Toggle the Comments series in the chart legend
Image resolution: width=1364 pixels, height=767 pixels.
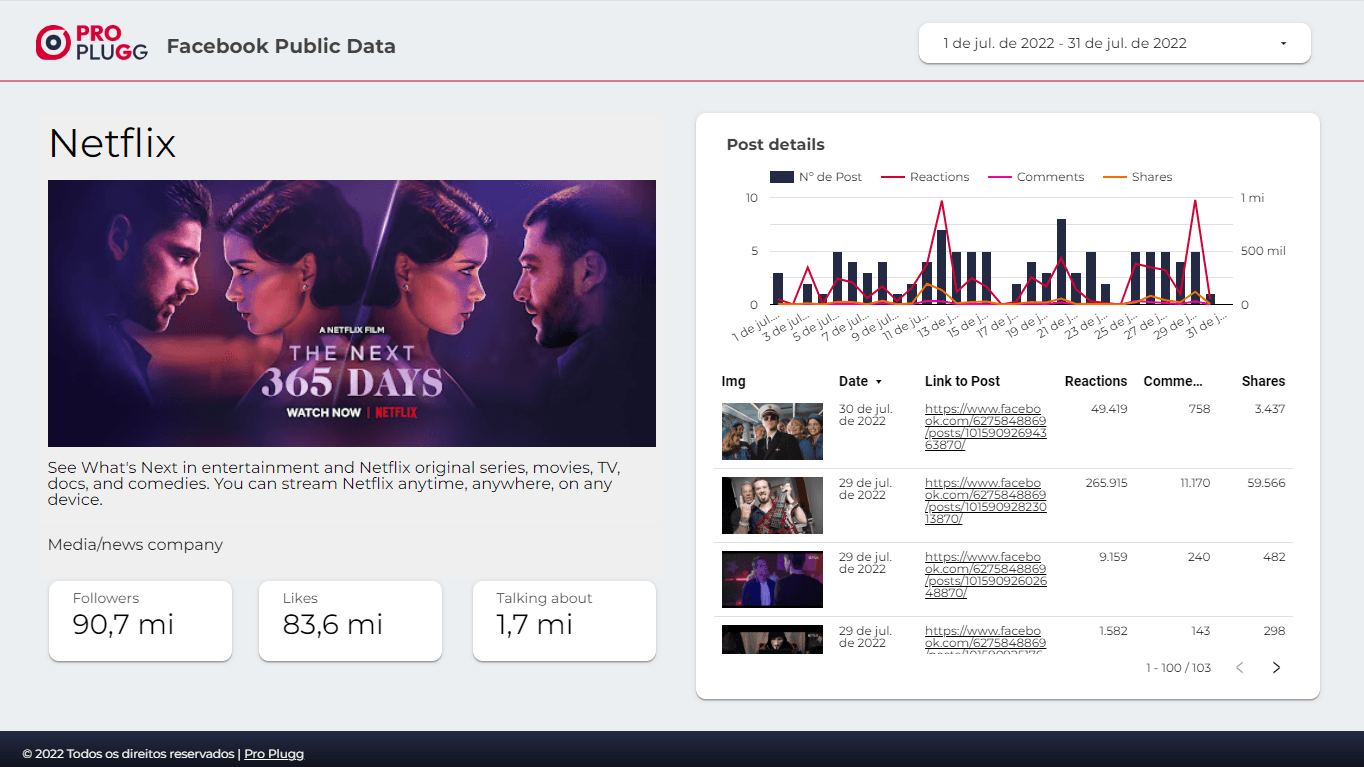click(1036, 177)
